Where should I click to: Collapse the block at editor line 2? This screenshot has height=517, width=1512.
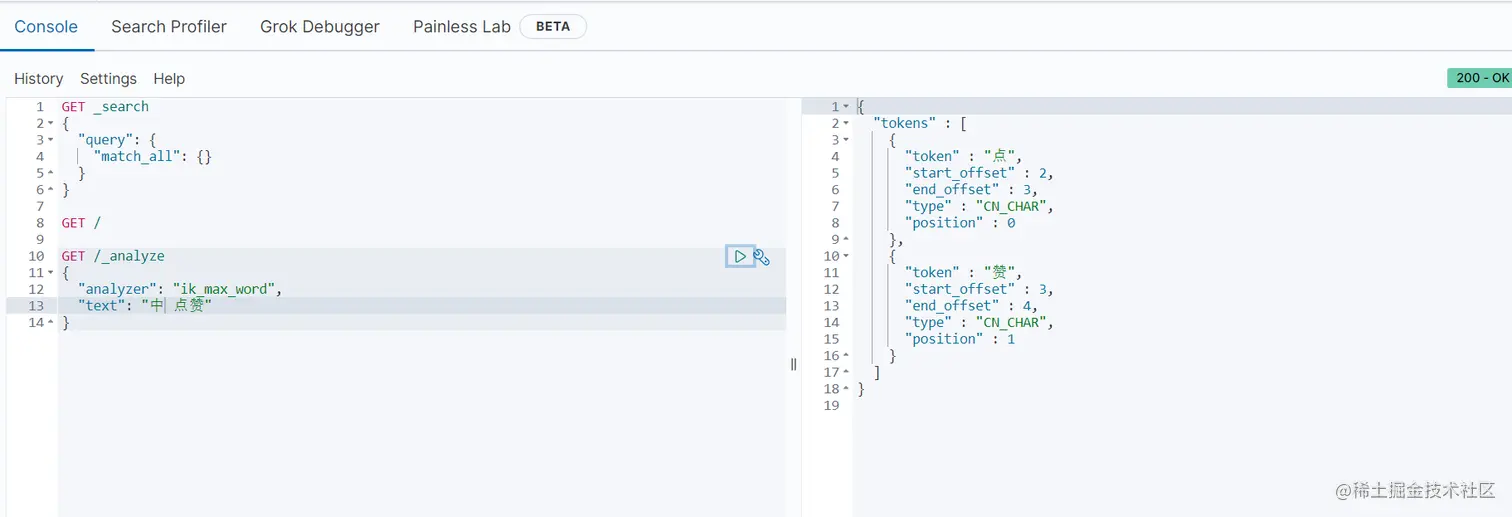[51, 123]
